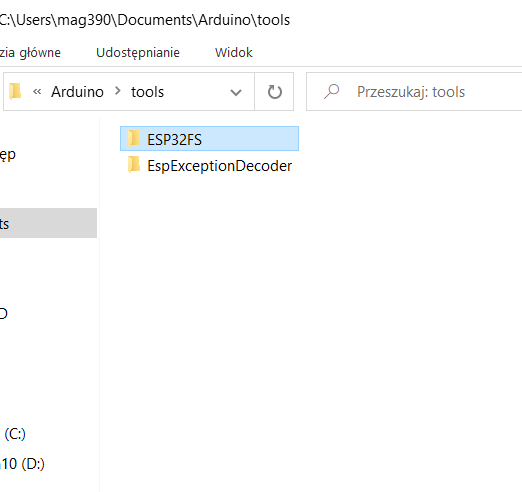This screenshot has height=492, width=522.
Task: Click the folder icon in the address bar
Action: point(15,91)
